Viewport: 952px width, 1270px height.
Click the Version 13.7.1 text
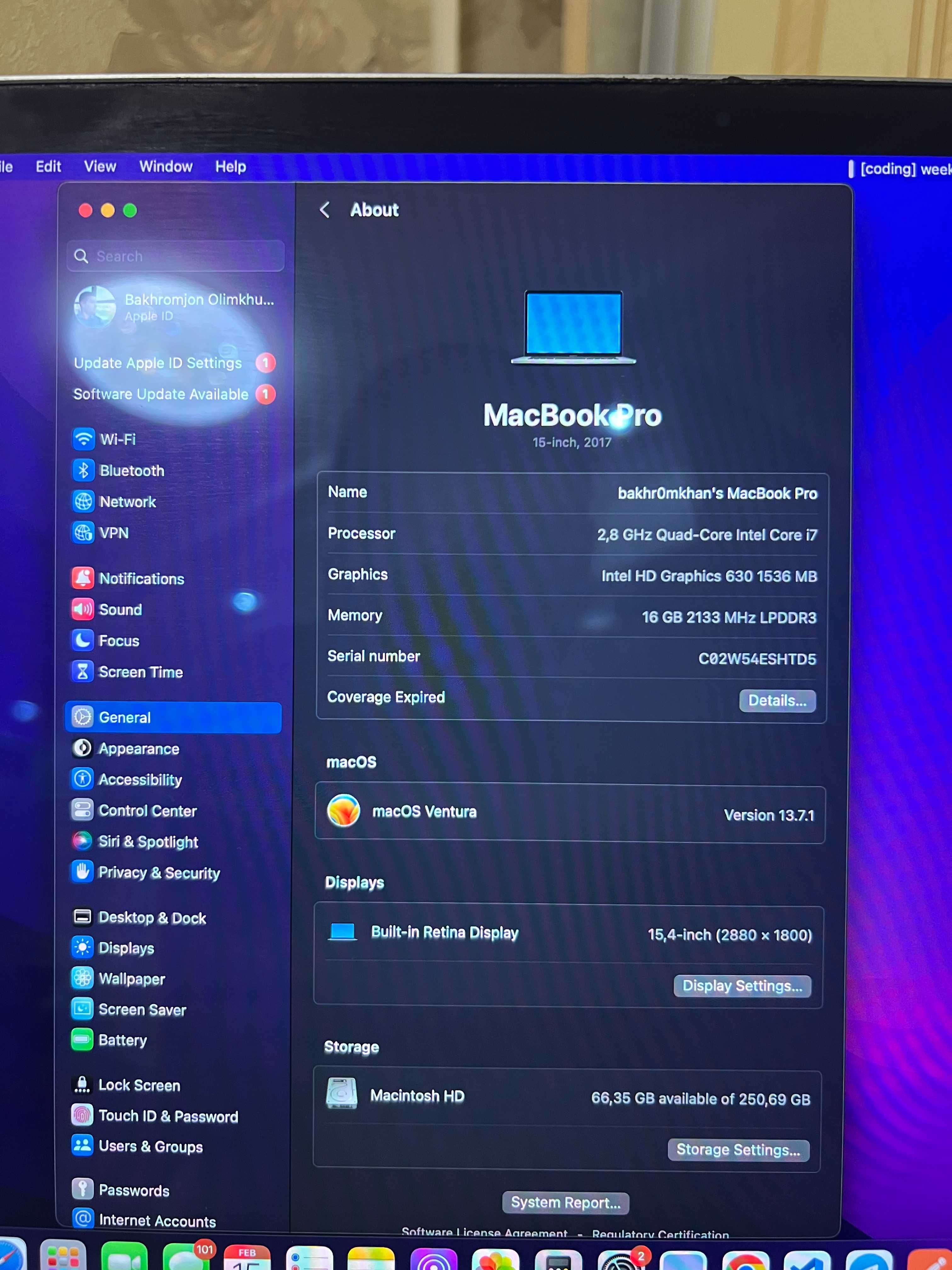point(769,815)
